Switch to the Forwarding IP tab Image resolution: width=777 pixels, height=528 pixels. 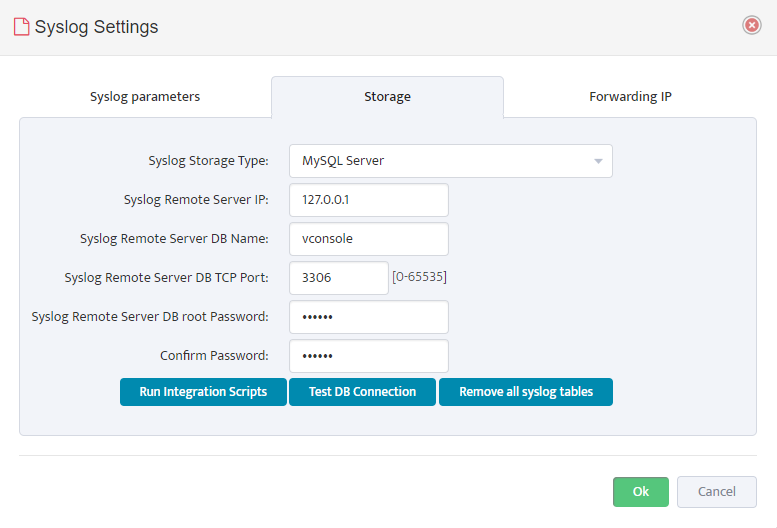click(630, 97)
